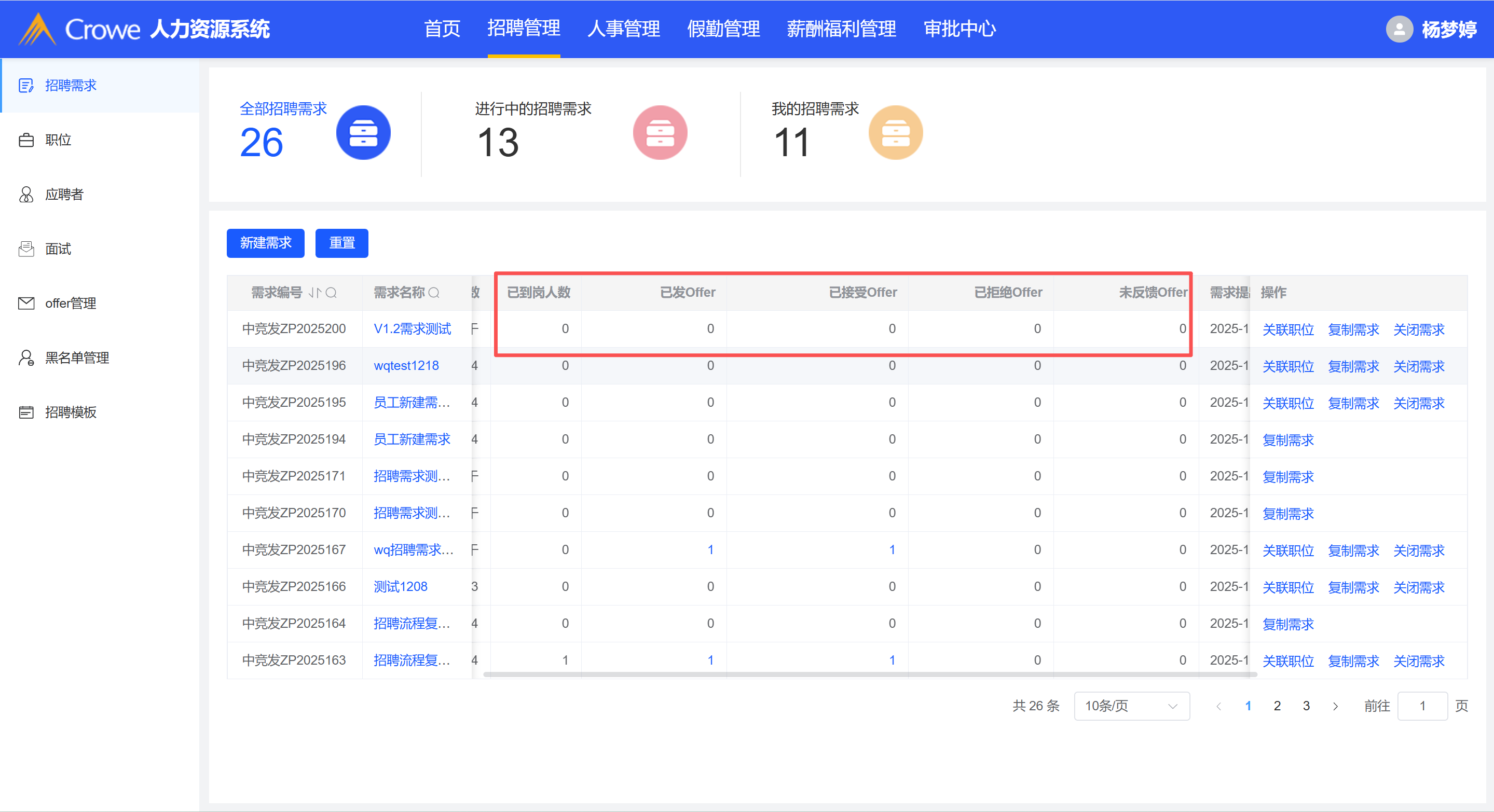Viewport: 1494px width, 812px height.
Task: Open the 审批中心 menu tab
Action: [x=960, y=29]
